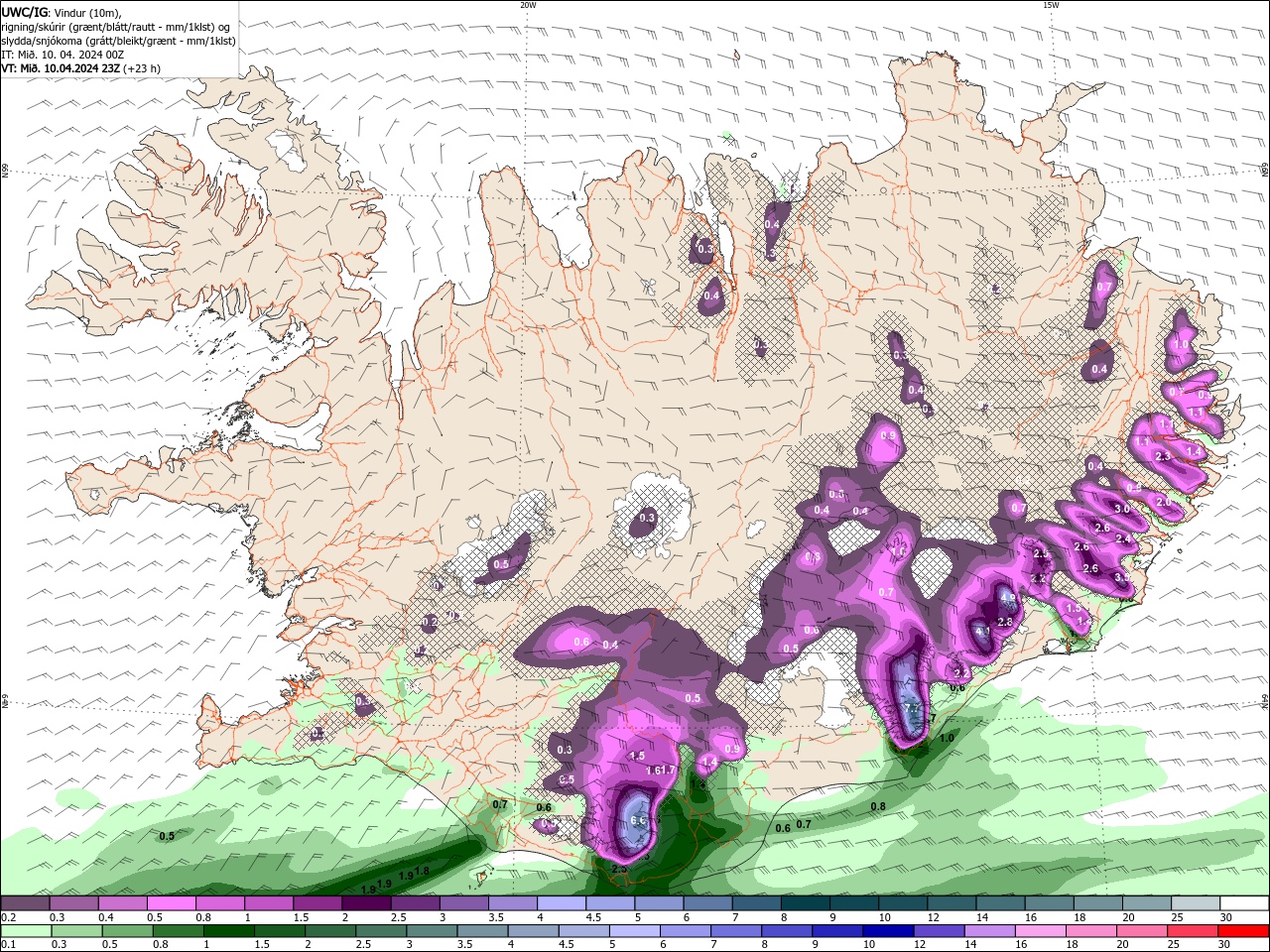Click the "VT: Mið. 10.04.2024 23Z (+23 h)" line
The image size is (1270, 952).
(81, 68)
